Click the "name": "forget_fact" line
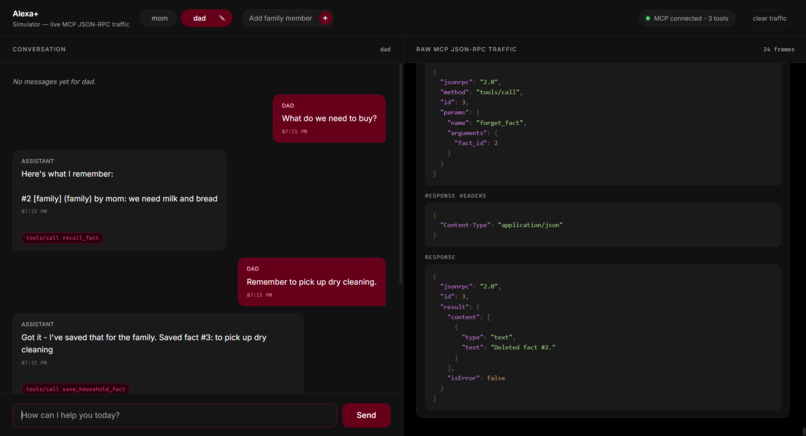Viewport: 806px width, 436px height. point(486,123)
